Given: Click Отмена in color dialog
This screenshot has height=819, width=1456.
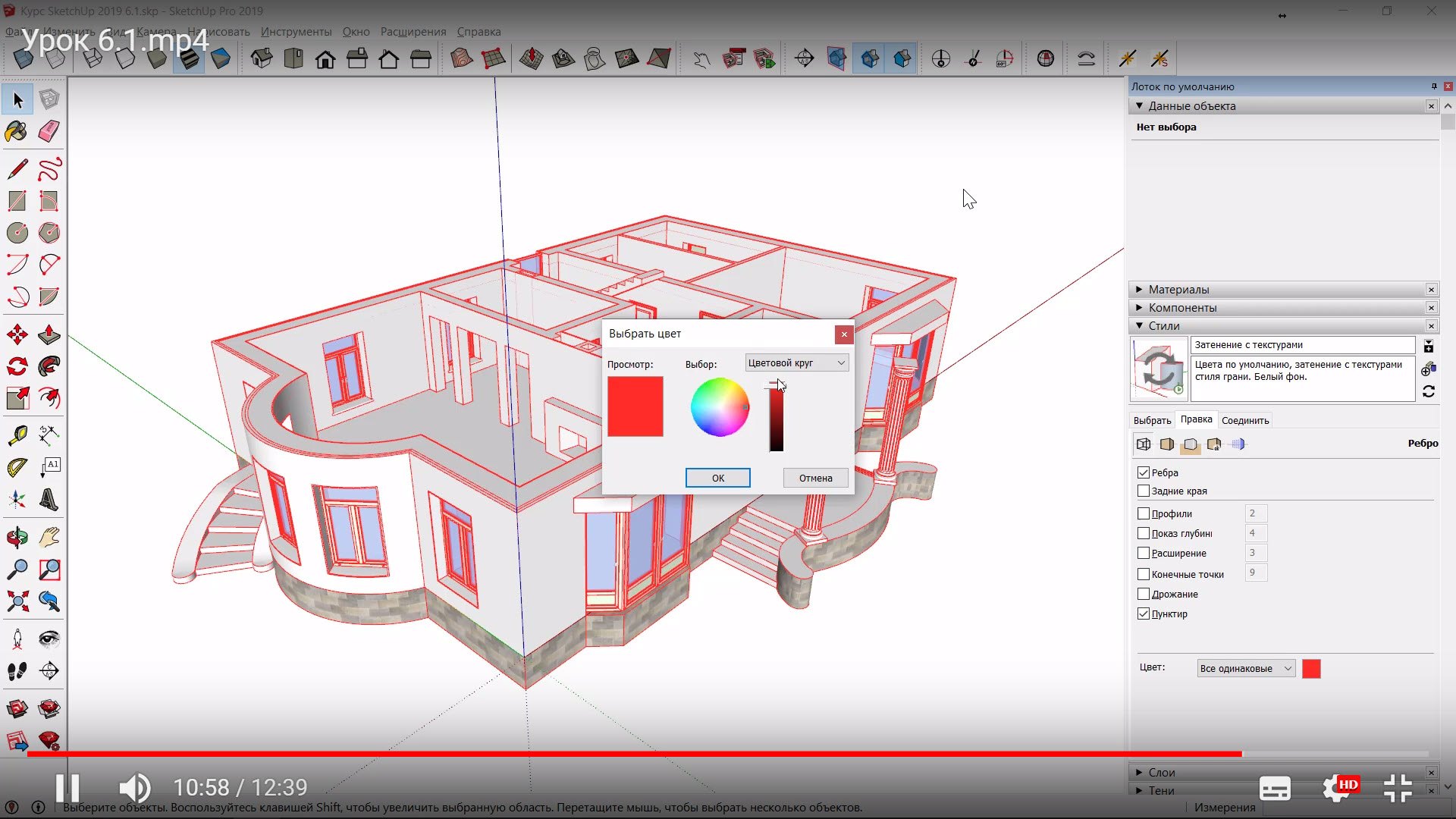Looking at the screenshot, I should pyautogui.click(x=816, y=478).
